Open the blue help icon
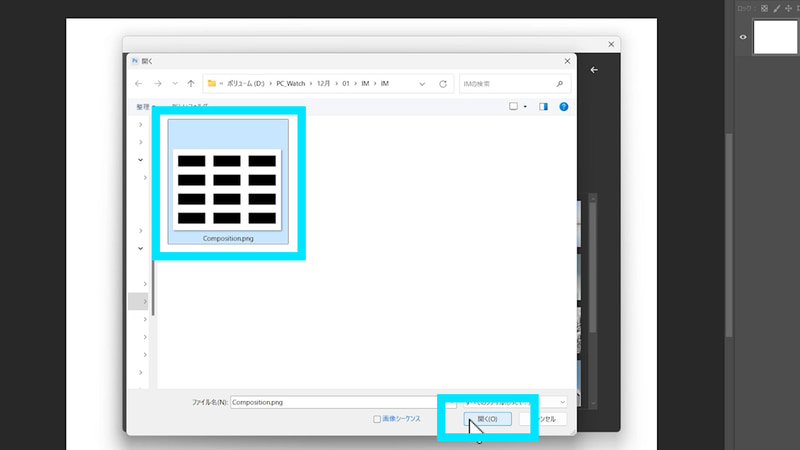 [563, 107]
